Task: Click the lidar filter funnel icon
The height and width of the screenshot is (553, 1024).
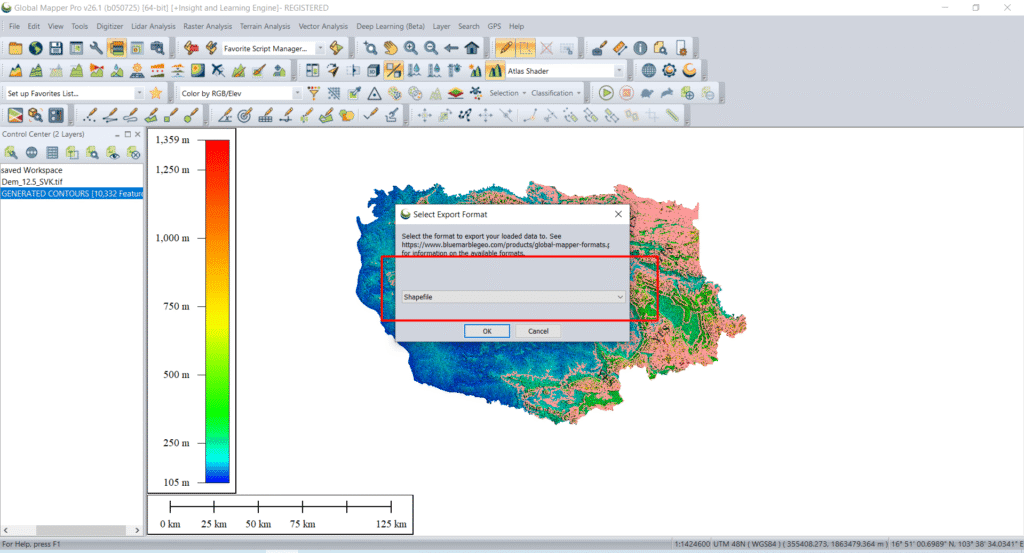Action: 314,93
